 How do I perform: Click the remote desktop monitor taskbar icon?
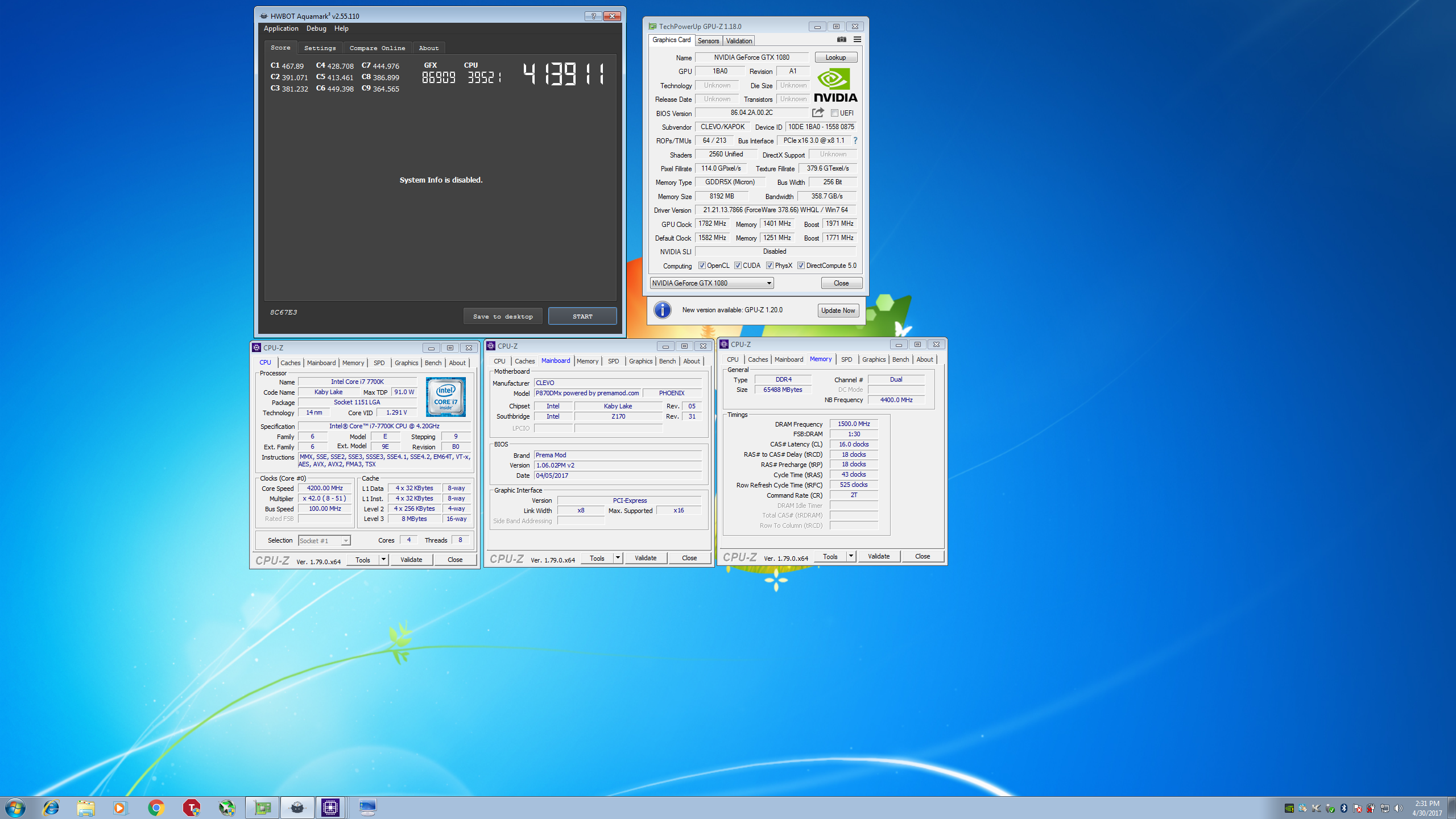pos(367,808)
